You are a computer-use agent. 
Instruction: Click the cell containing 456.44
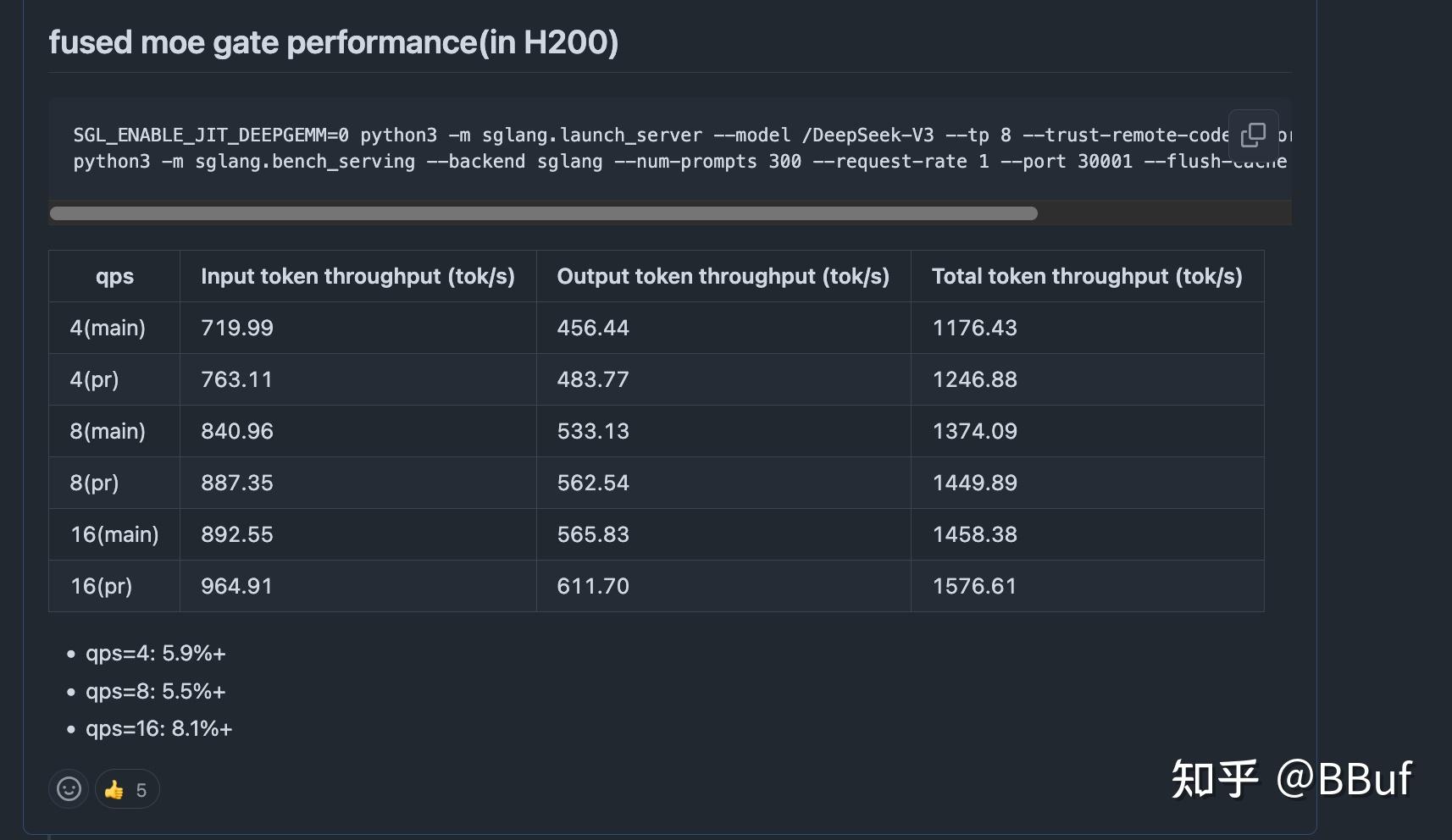click(593, 328)
